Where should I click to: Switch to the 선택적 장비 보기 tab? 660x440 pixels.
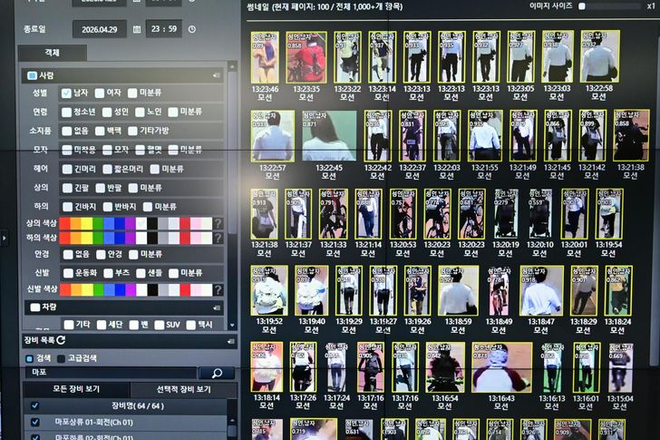pos(184,389)
